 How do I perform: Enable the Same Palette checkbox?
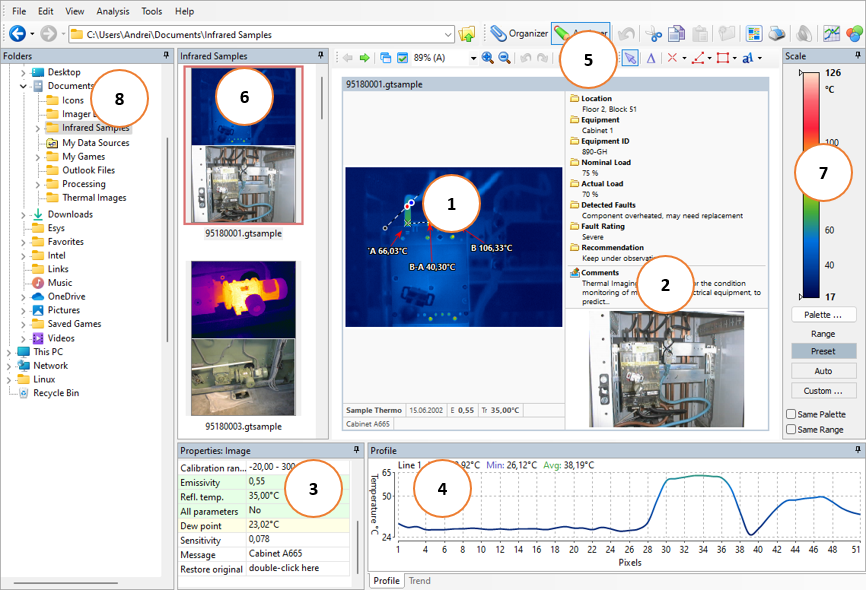(791, 414)
